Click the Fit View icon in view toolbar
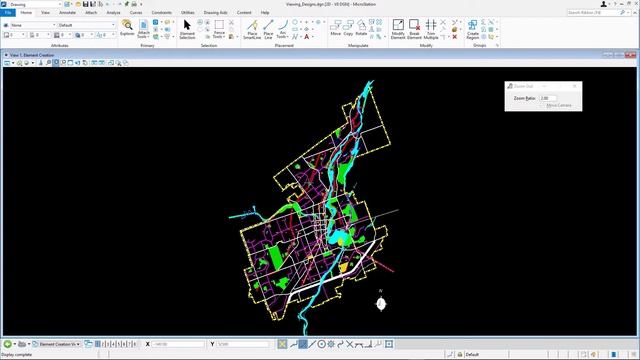Screen dimensions: 640x360 pos(70,63)
